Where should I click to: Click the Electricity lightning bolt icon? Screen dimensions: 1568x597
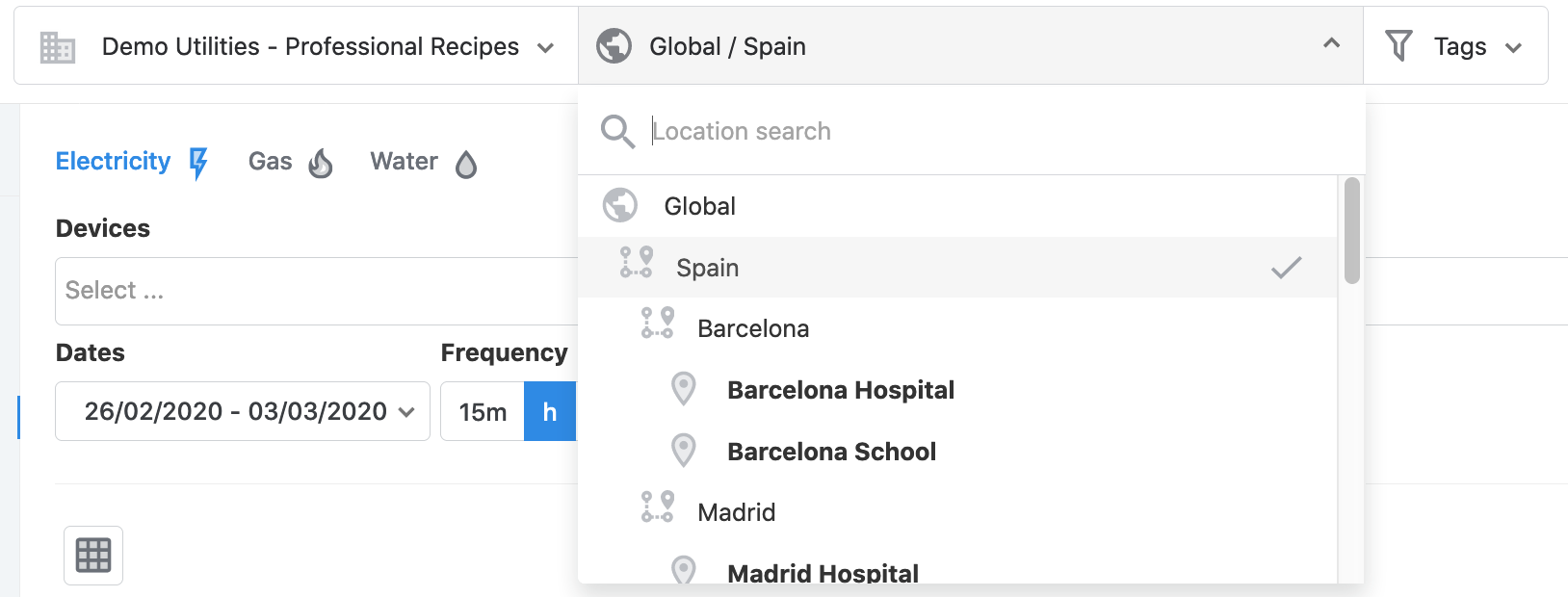[198, 164]
